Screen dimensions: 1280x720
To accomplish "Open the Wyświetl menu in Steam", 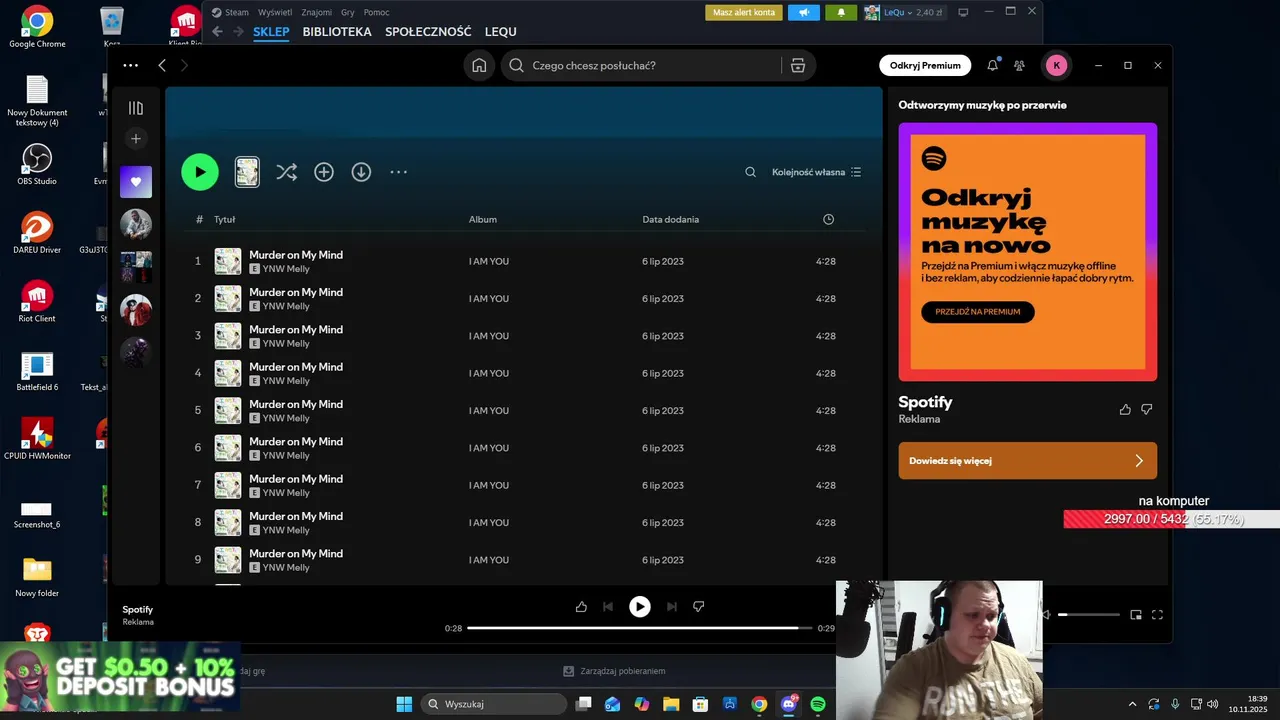I will 275,12.
